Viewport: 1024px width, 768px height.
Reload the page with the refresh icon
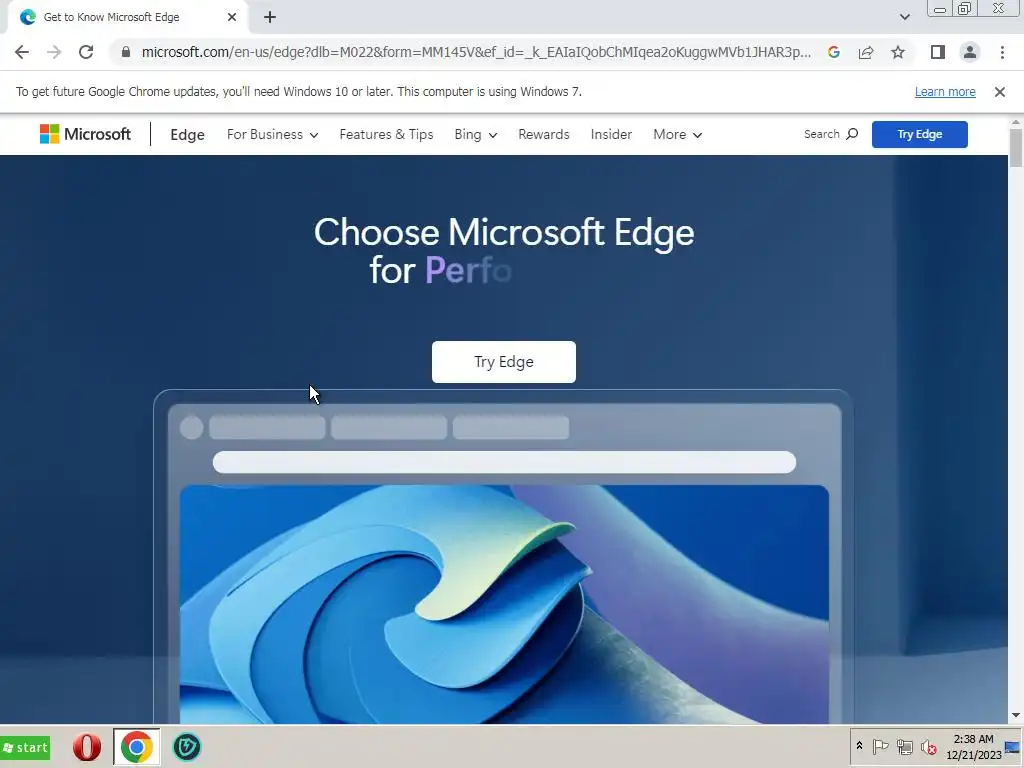tap(86, 52)
